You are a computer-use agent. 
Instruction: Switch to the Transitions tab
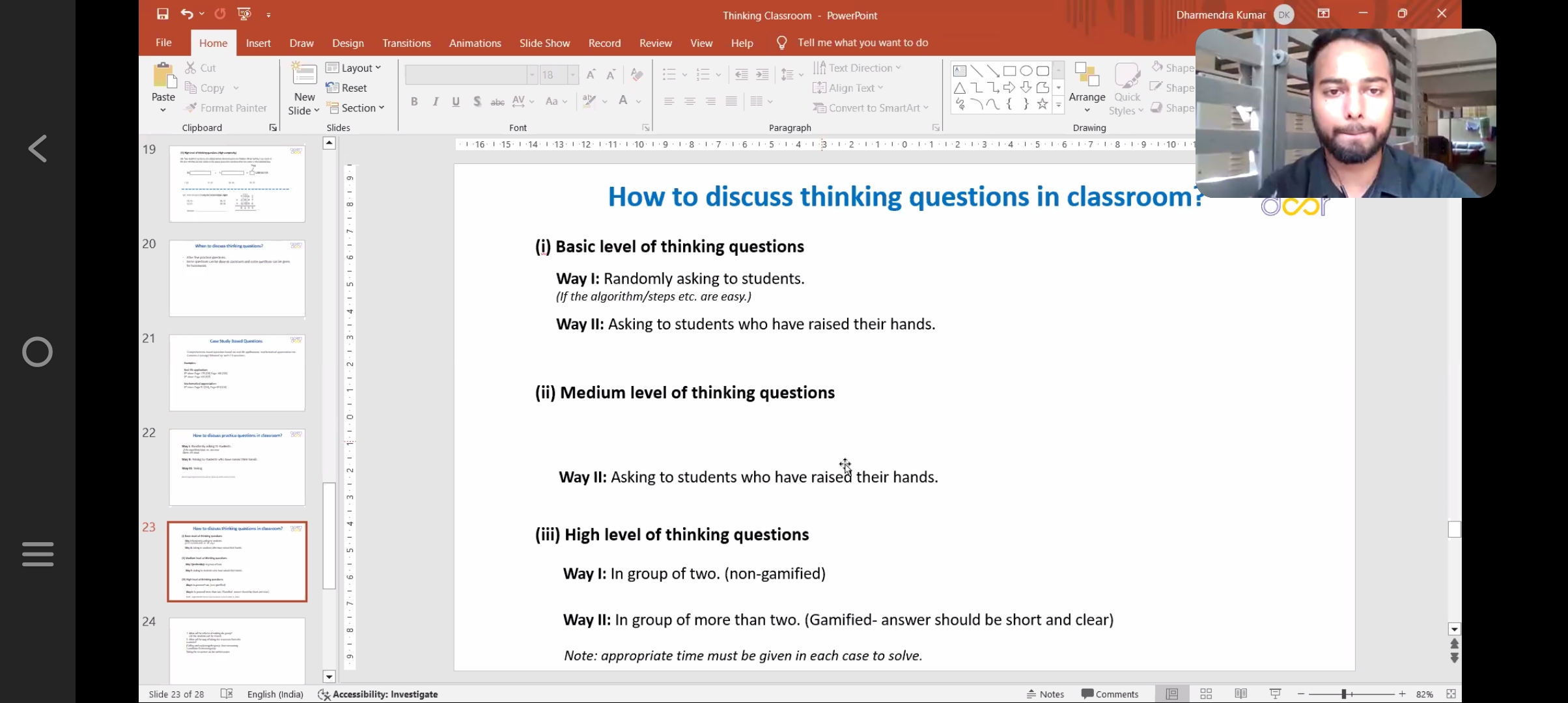click(406, 43)
